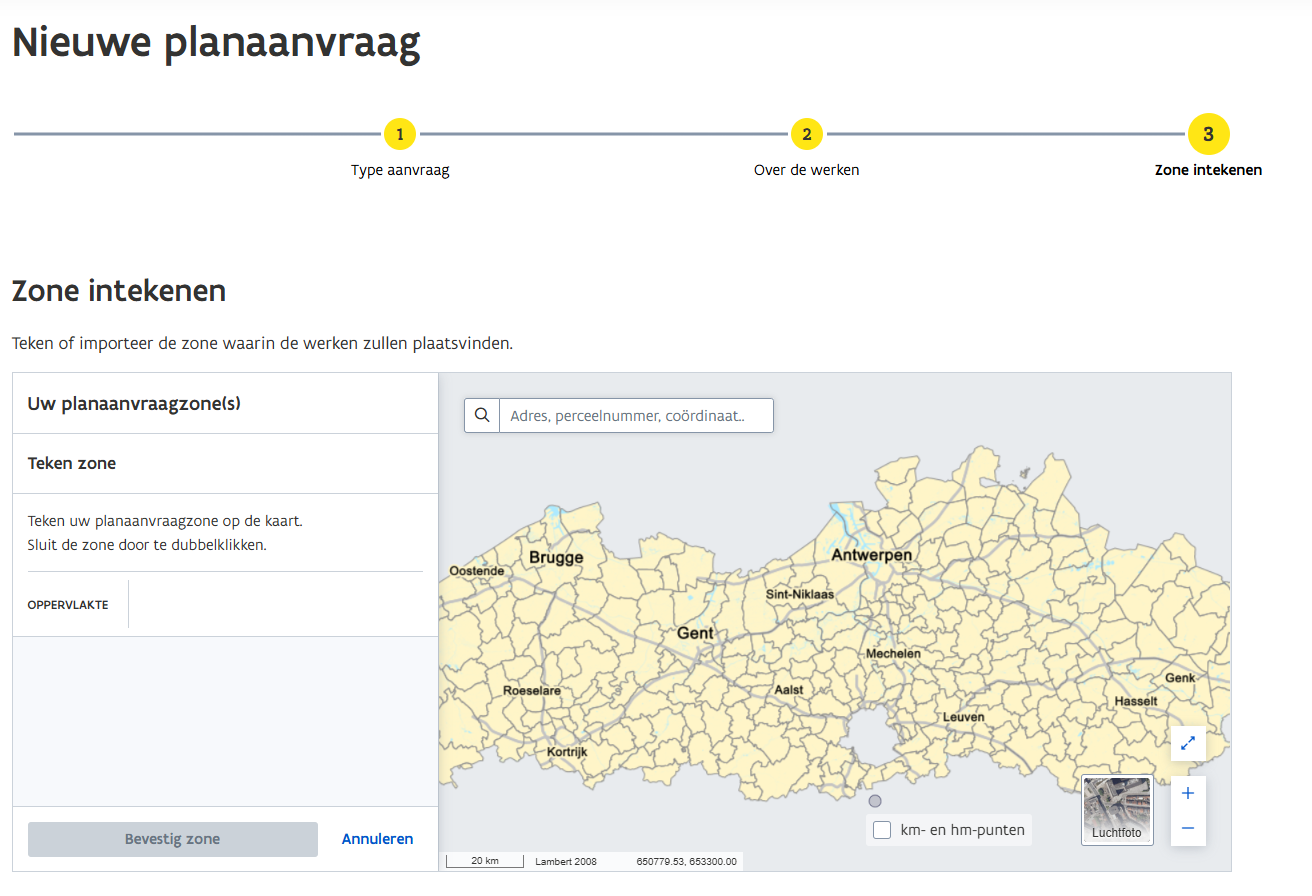
Task: Click the 20 km scale bar
Action: 485,861
